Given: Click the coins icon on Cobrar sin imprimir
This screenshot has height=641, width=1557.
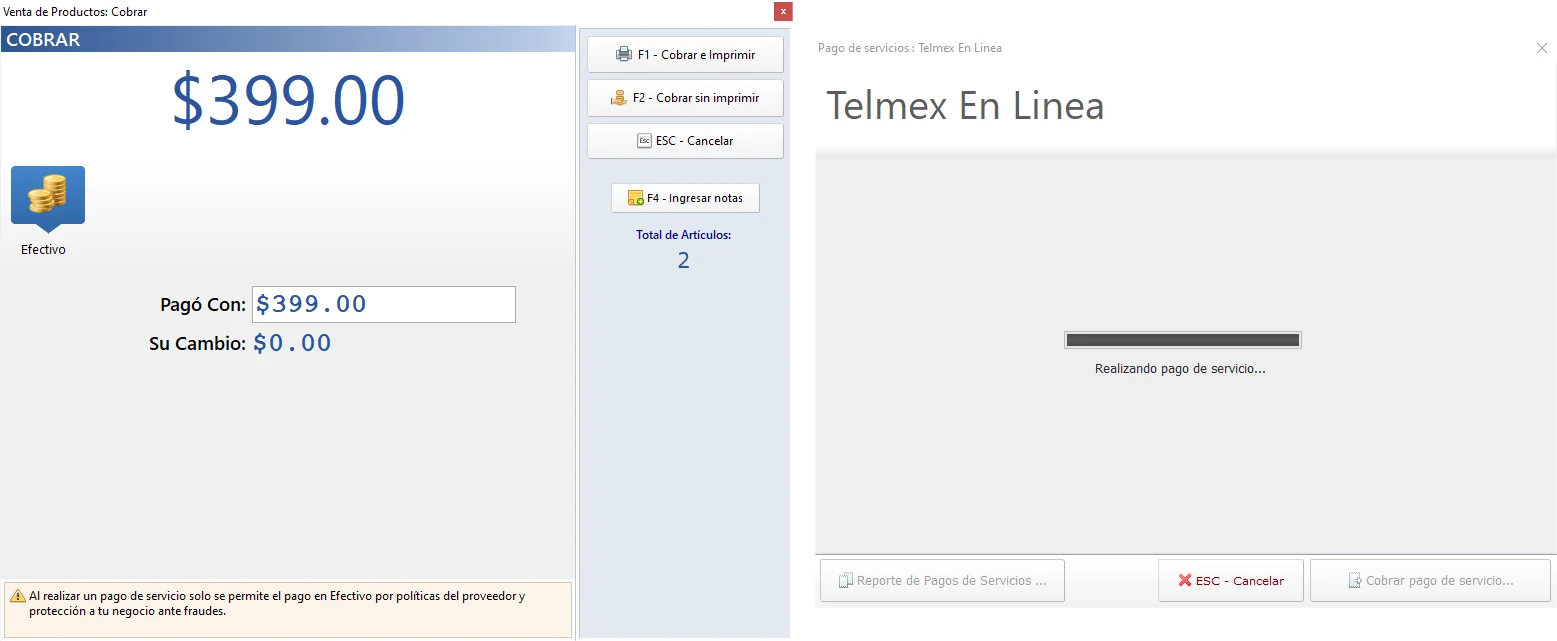Looking at the screenshot, I should 619,97.
